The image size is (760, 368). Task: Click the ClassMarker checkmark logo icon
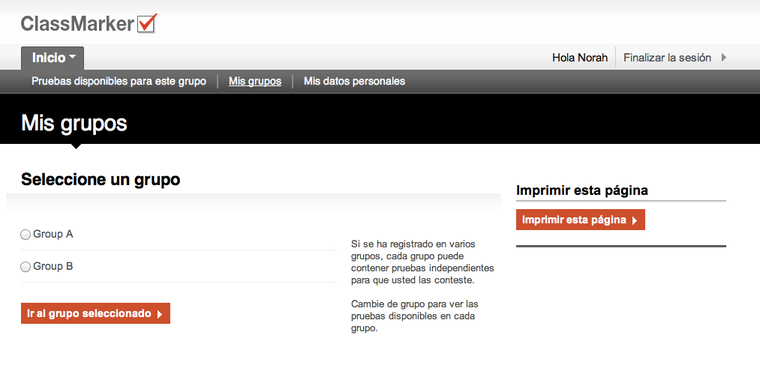tap(147, 23)
